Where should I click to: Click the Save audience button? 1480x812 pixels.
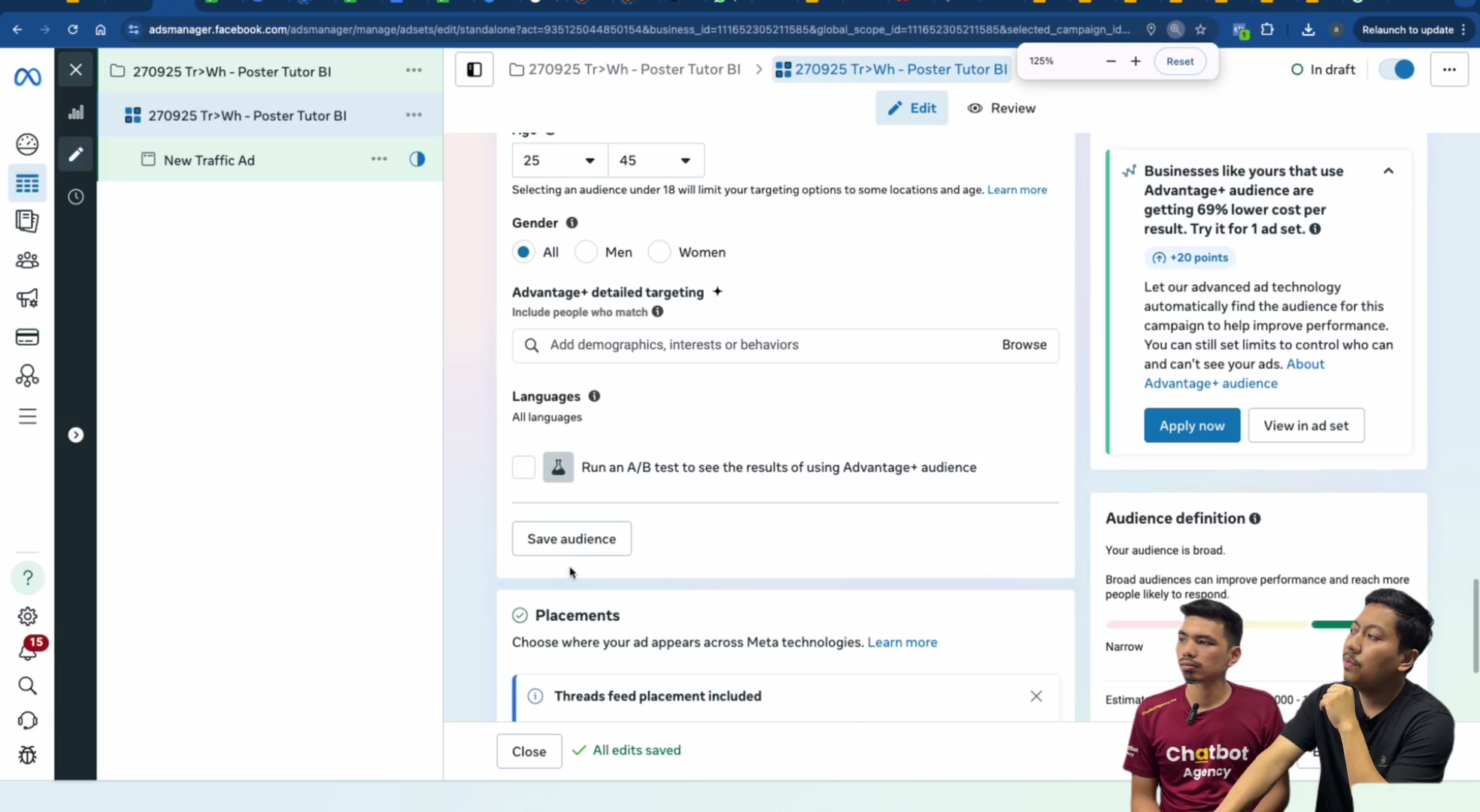coord(572,539)
